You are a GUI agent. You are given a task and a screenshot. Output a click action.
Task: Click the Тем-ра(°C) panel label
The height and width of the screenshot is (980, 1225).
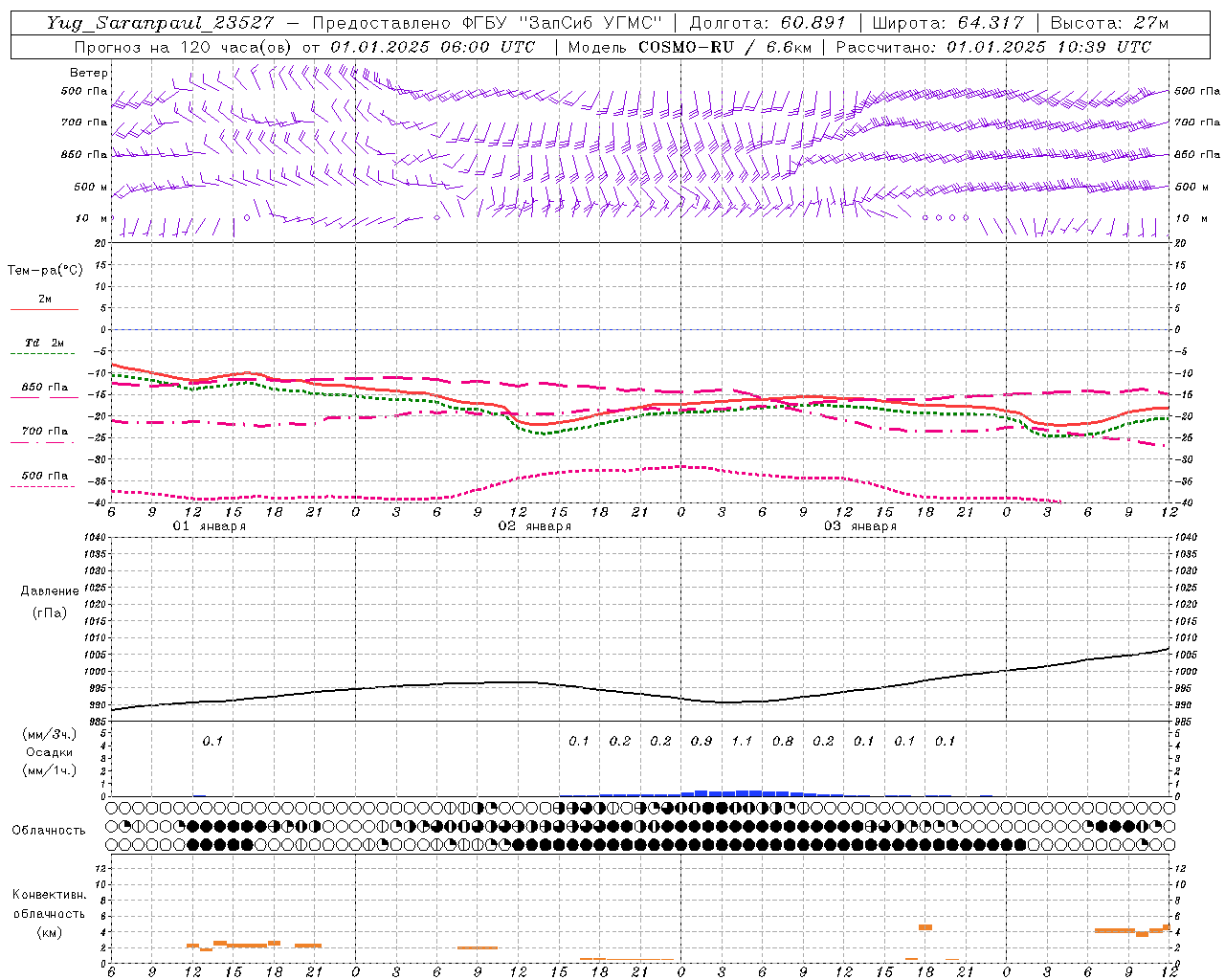45,271
